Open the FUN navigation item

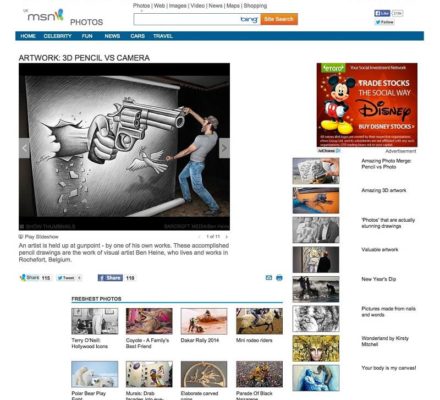point(87,36)
